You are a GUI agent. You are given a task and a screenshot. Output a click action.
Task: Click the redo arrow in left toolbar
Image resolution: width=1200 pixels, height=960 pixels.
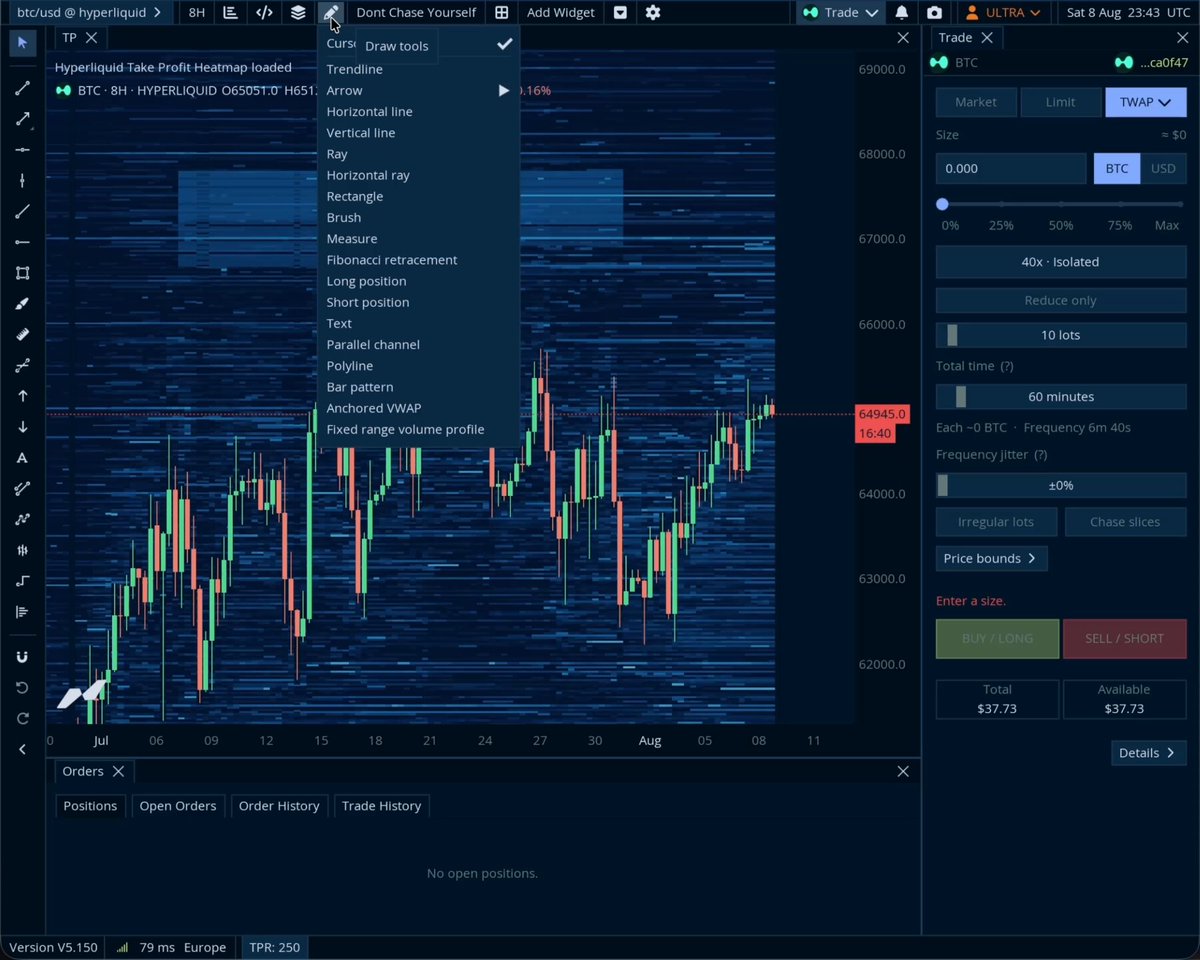pyautogui.click(x=22, y=718)
